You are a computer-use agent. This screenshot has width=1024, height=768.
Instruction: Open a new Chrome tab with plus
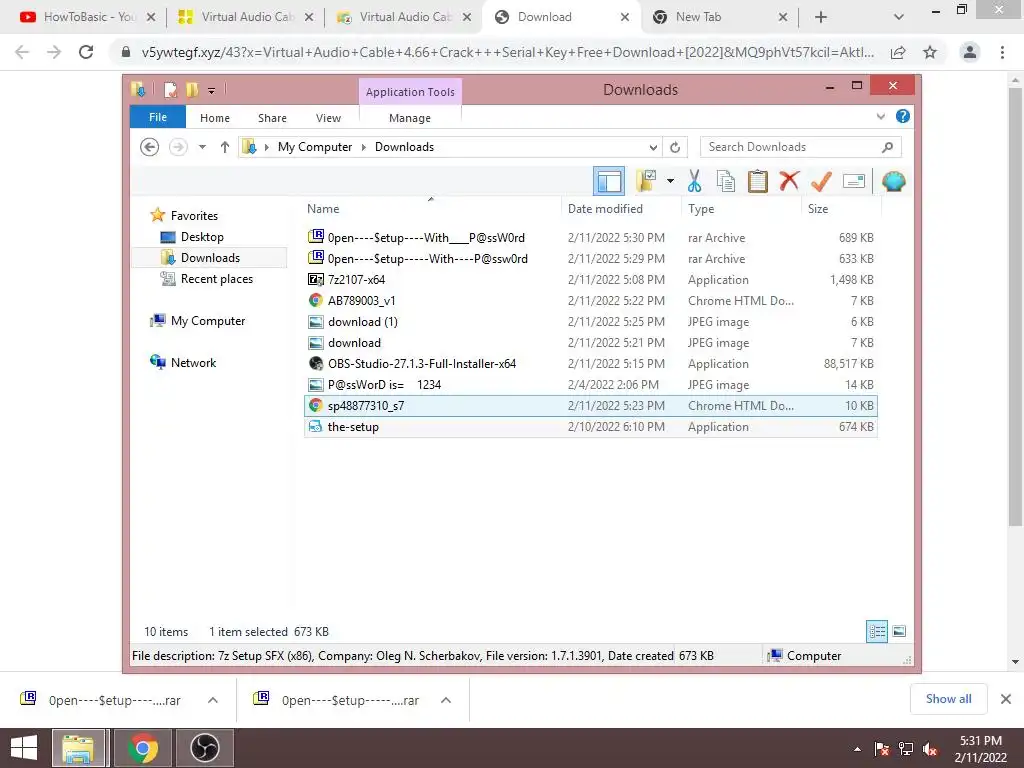coord(821,18)
